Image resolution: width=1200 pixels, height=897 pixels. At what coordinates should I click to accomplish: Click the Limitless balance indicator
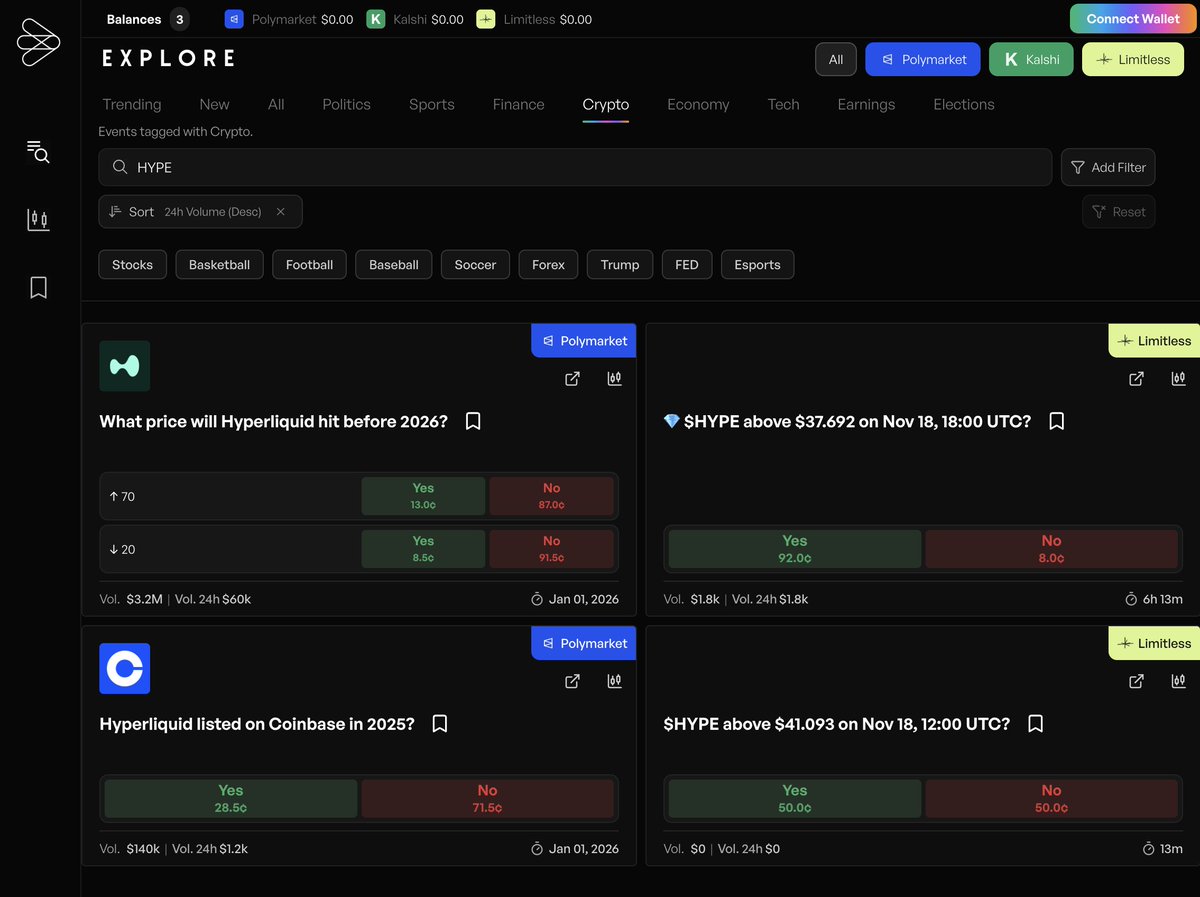pyautogui.click(x=533, y=19)
